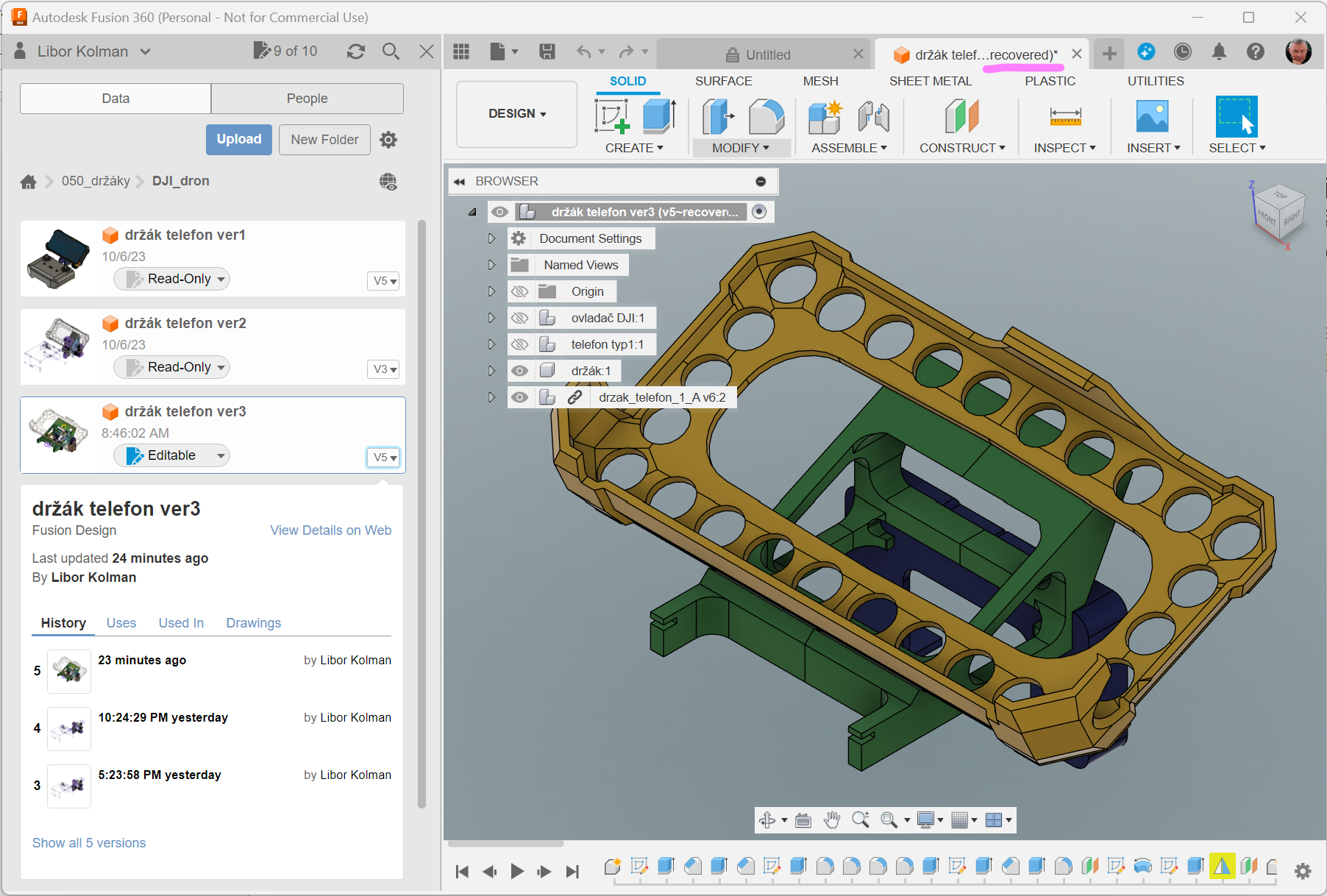Expand the Named Views tree node
1327x896 pixels.
pyautogui.click(x=491, y=266)
